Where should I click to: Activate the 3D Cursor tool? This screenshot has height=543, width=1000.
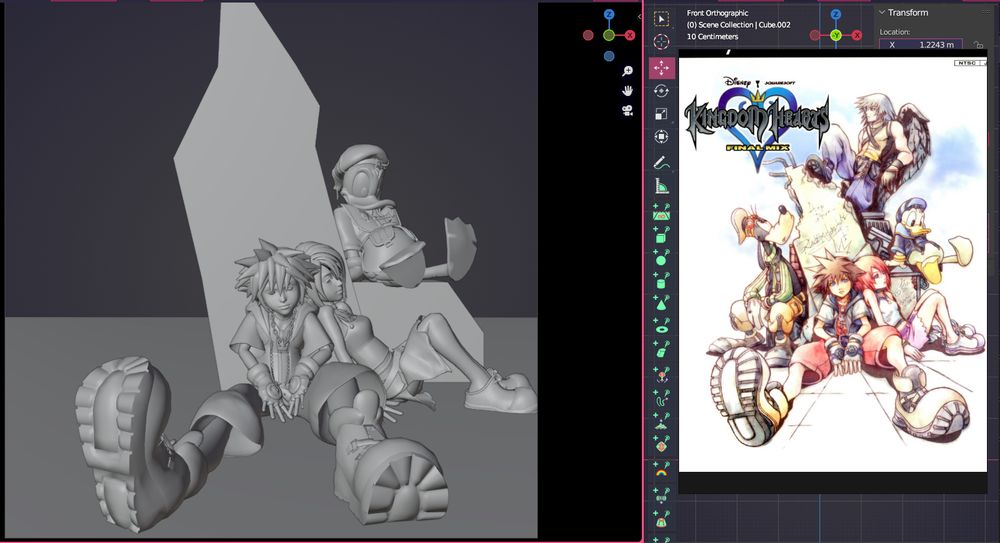click(x=661, y=41)
